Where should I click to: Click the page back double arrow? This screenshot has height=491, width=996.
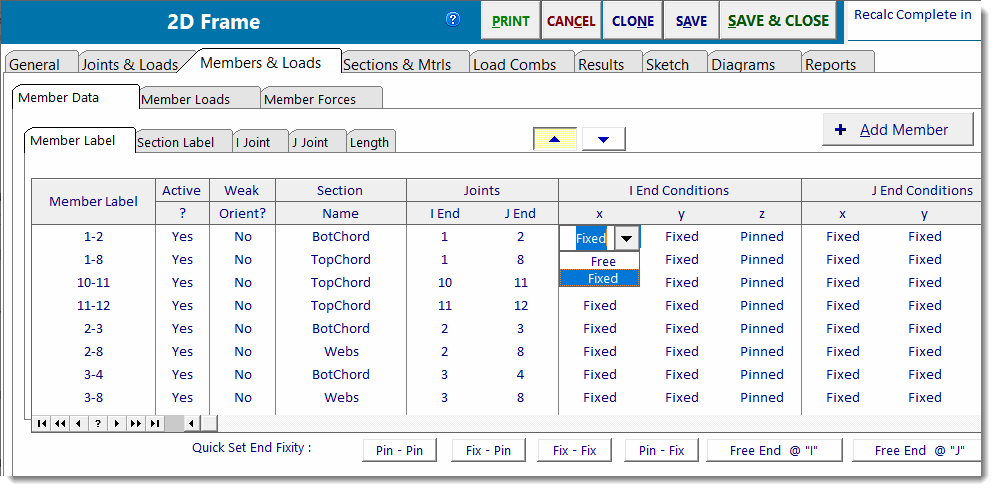click(60, 424)
